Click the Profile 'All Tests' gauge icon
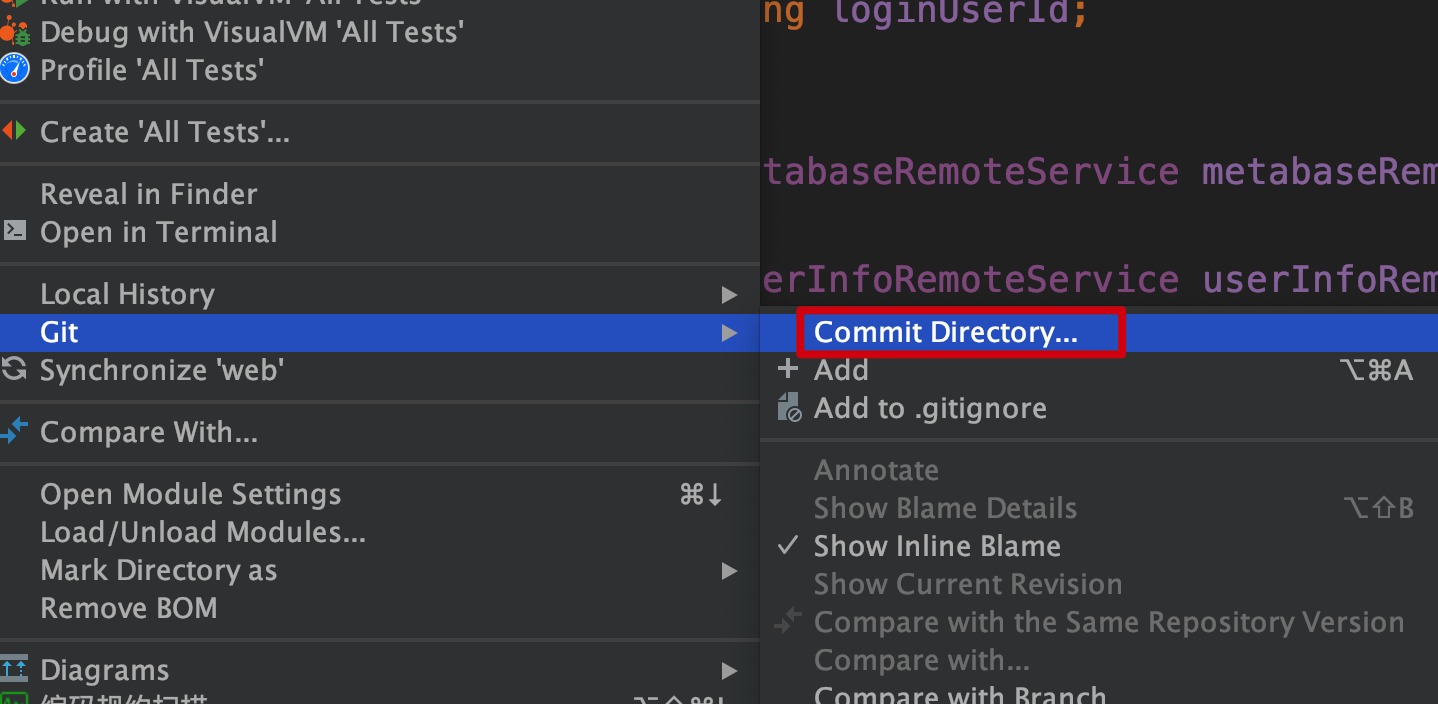Viewport: 1438px width, 704px height. tap(15, 70)
